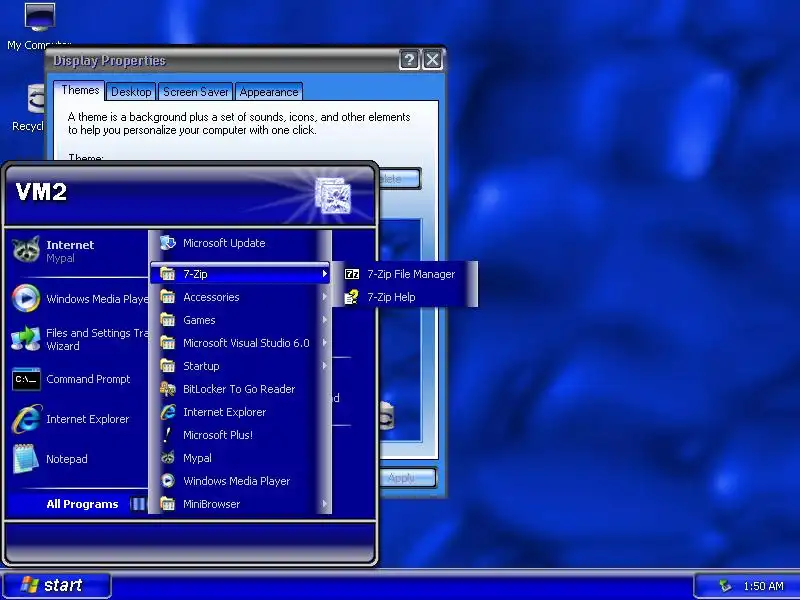Click the system tray network icon
Image resolution: width=800 pixels, height=600 pixels.
pyautogui.click(x=724, y=586)
